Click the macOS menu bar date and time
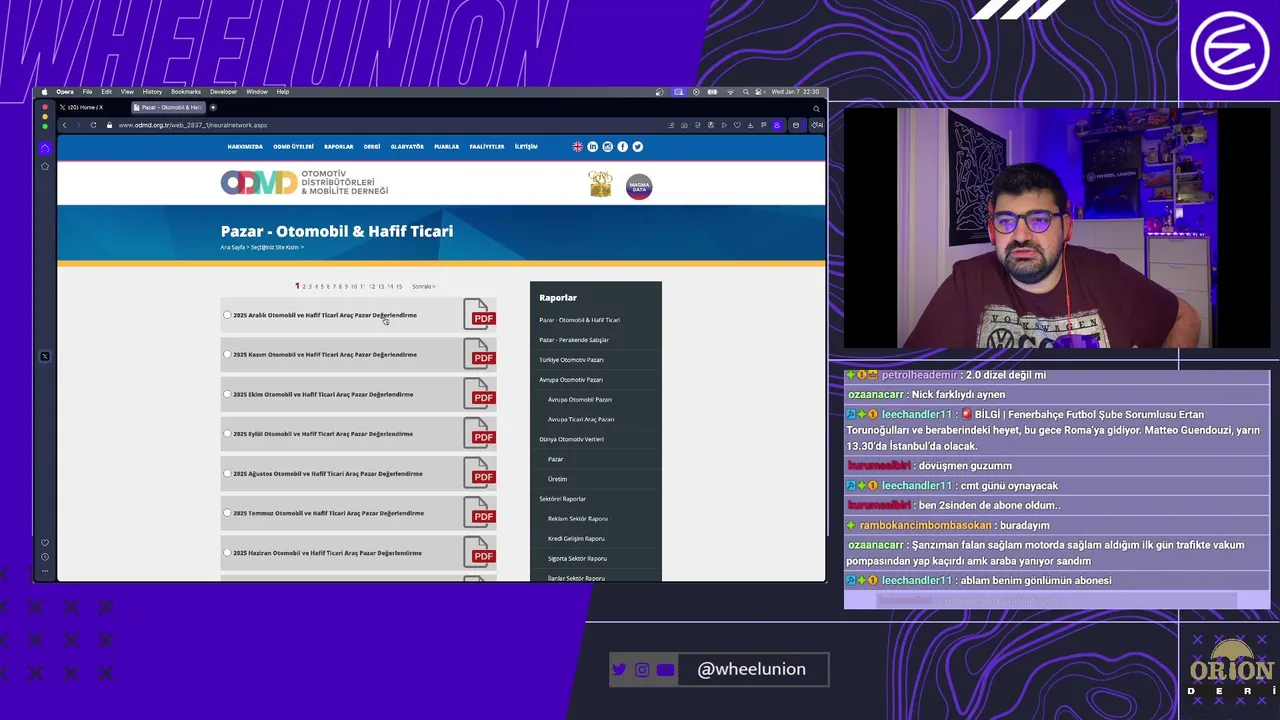 tap(795, 92)
